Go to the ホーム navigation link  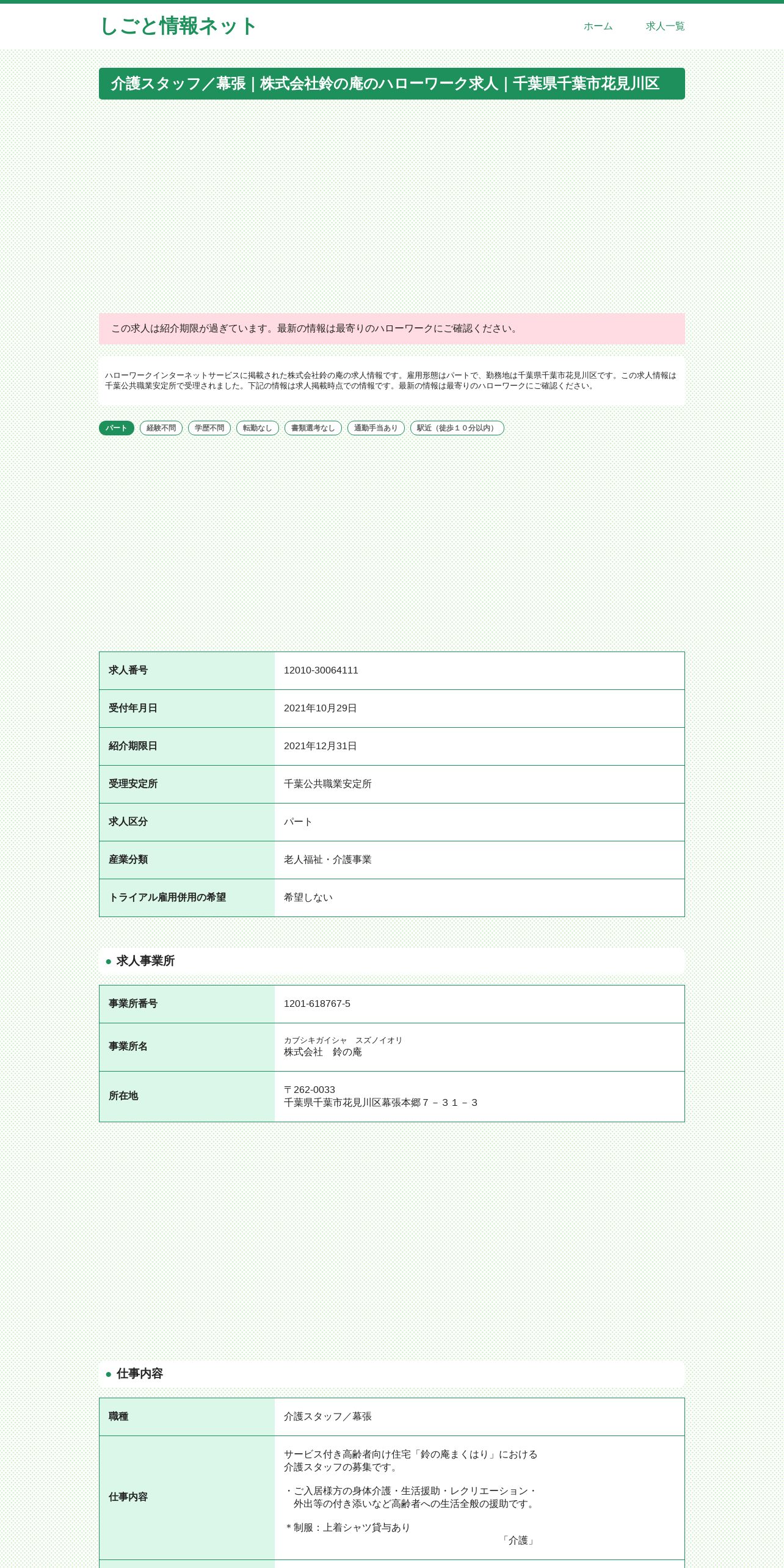coord(598,26)
